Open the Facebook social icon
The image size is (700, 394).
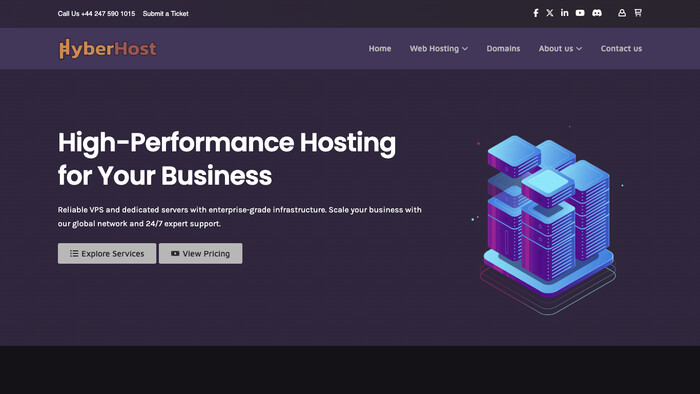click(535, 13)
